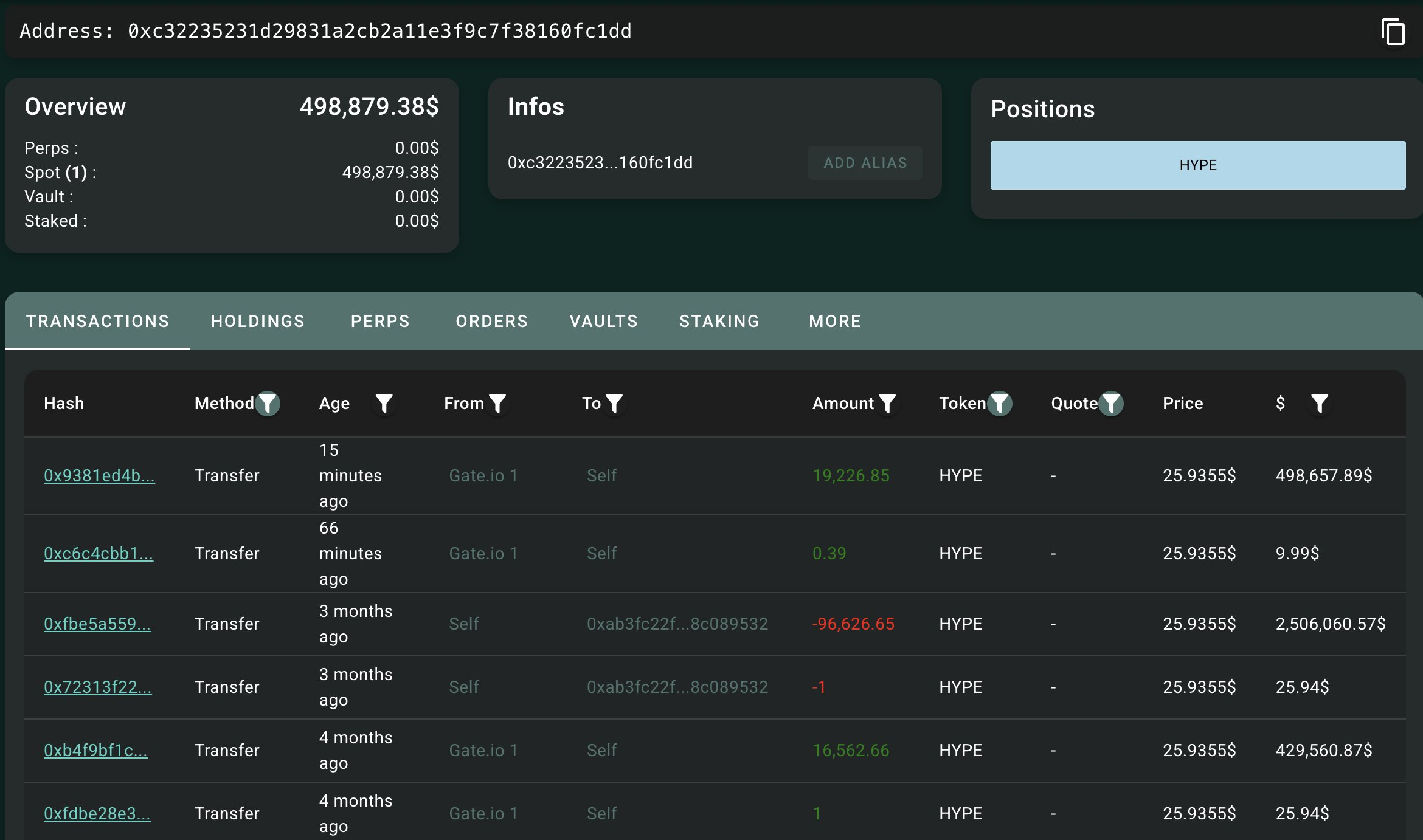Open transaction hash 0x9381ed4b
The height and width of the screenshot is (840, 1423).
(x=99, y=475)
